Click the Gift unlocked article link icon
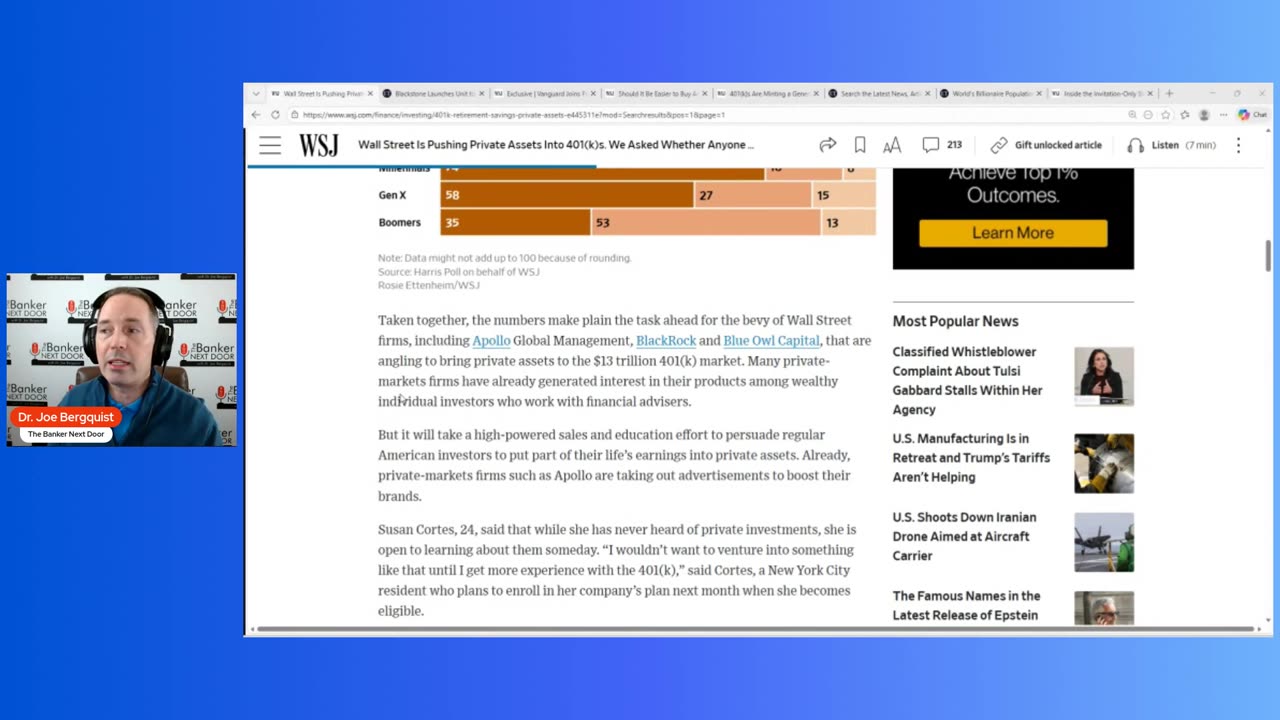Screen dimensions: 1280x720 998,145
